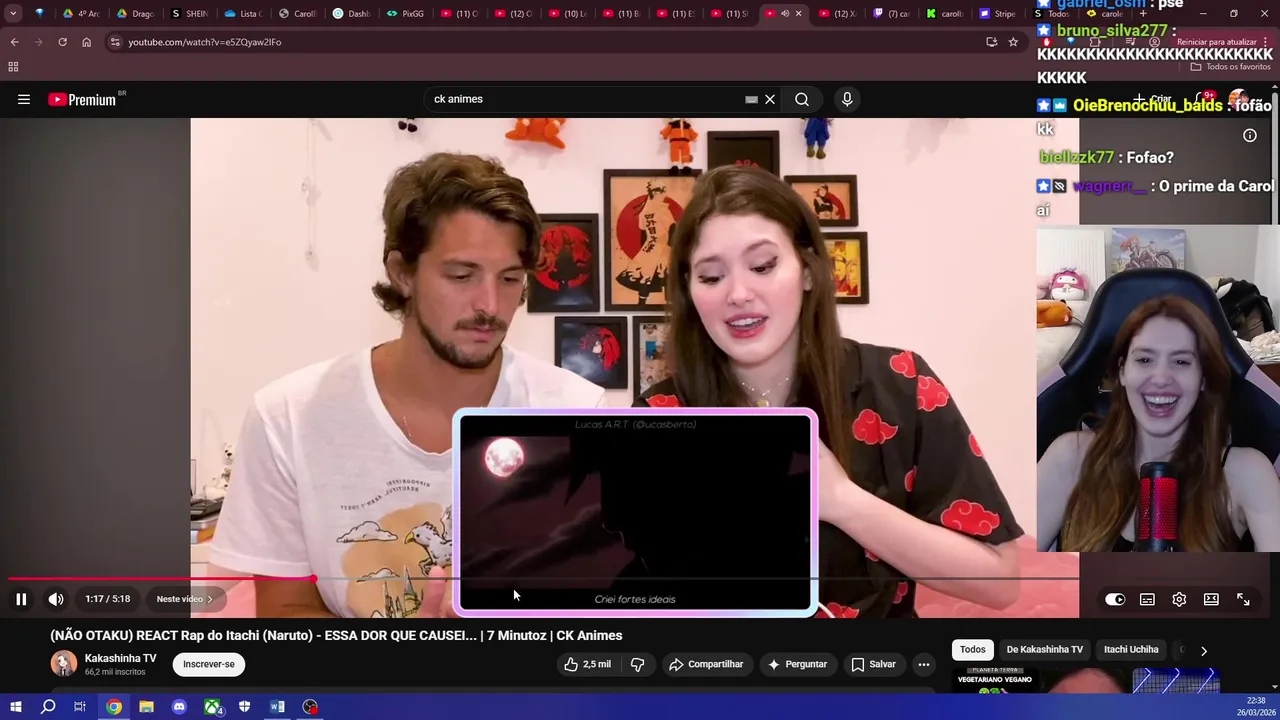Switch to the SHEIN browser tab

(190, 14)
